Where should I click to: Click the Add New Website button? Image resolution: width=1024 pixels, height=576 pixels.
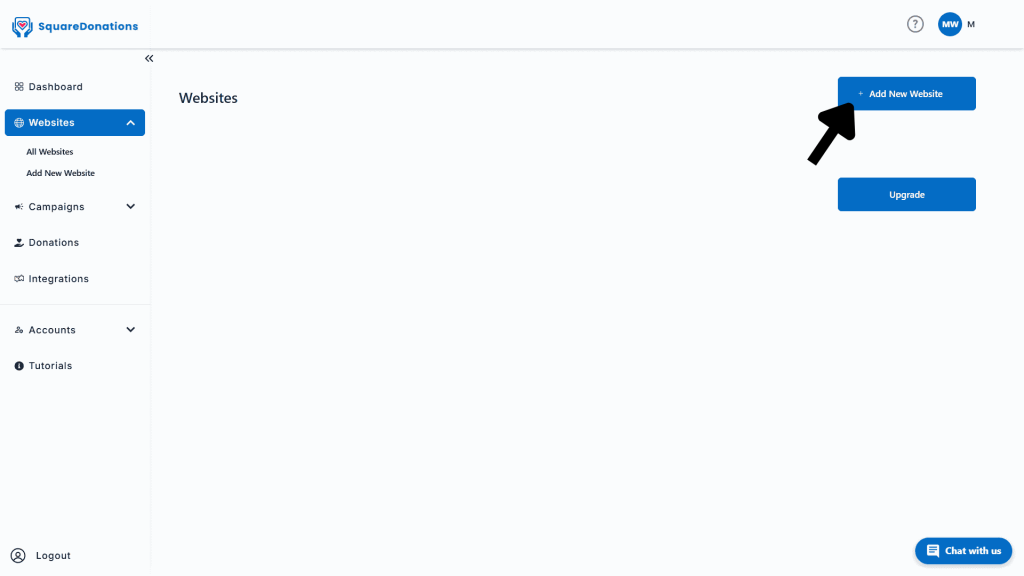click(x=906, y=94)
